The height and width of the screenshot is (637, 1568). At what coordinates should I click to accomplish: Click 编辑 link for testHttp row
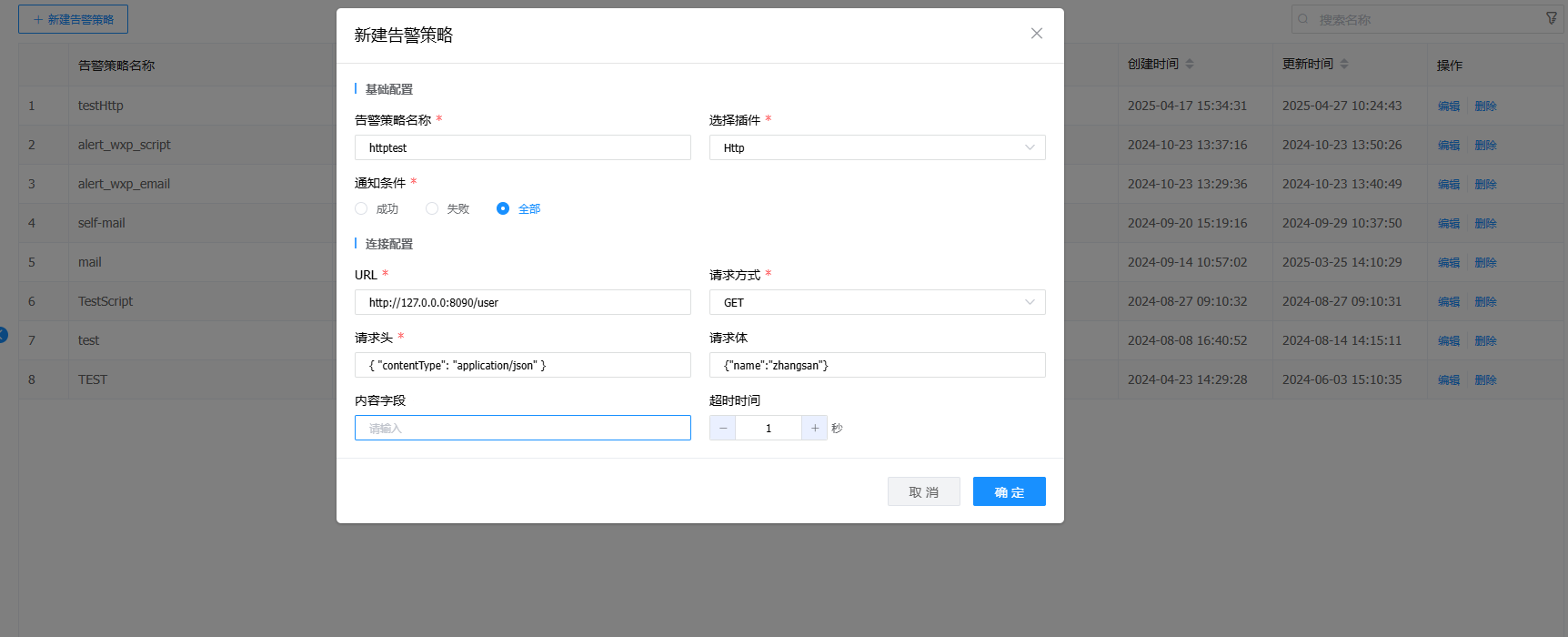[x=1448, y=106]
